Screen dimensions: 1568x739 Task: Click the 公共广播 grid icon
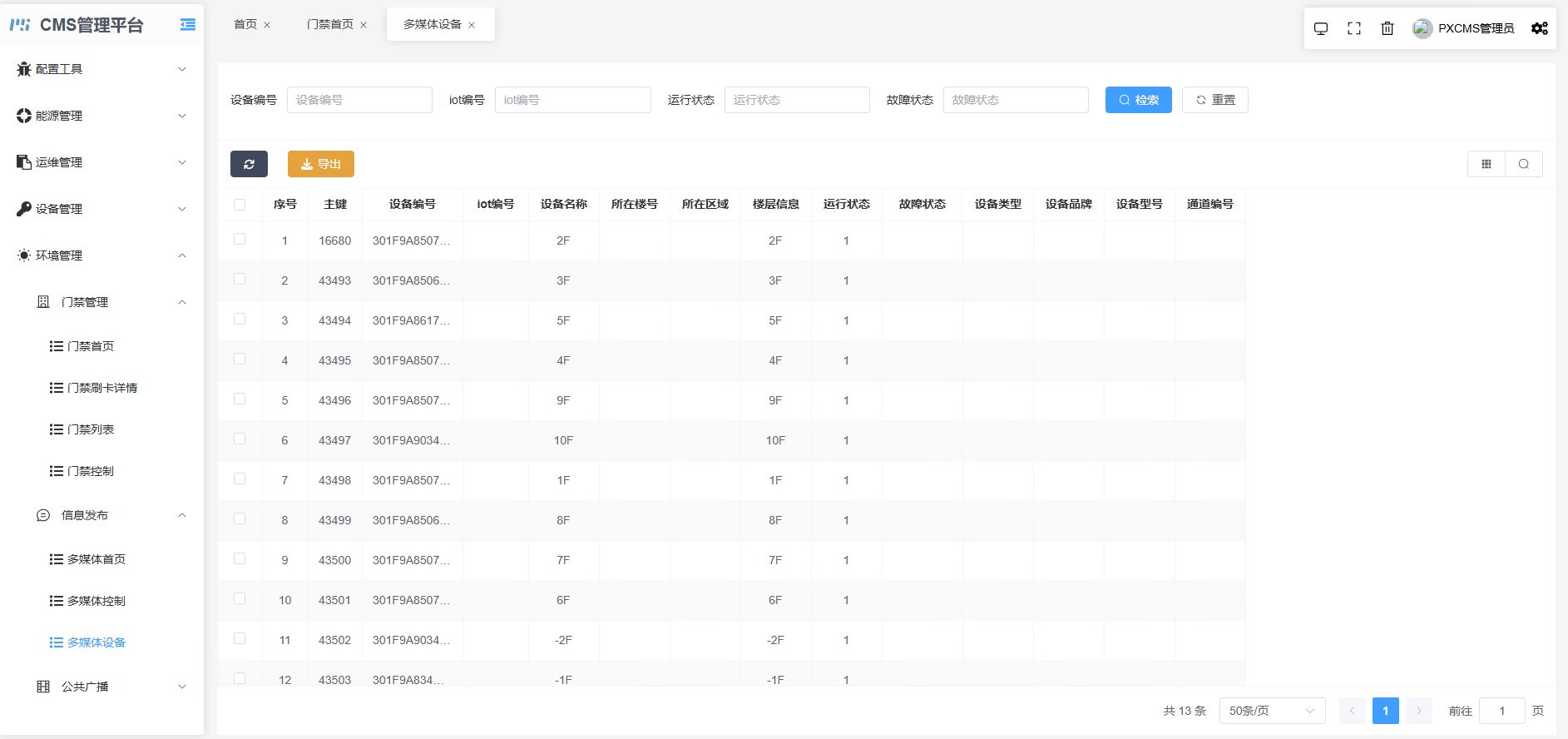click(x=43, y=687)
